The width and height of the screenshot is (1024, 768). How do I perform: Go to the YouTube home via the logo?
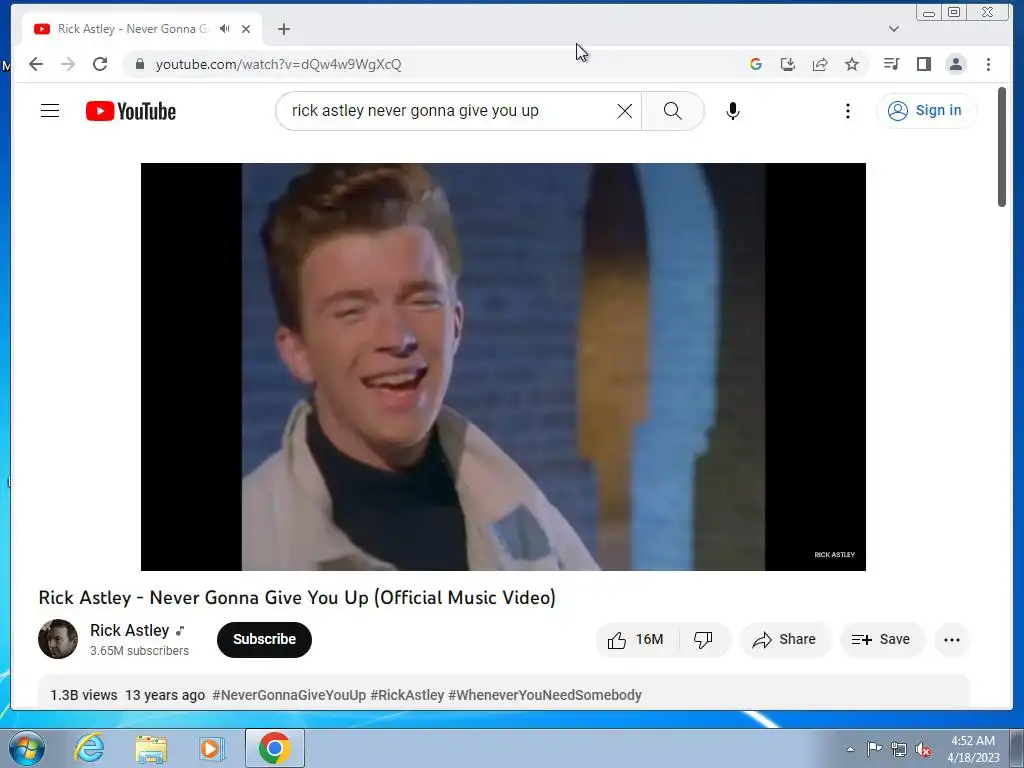131,111
